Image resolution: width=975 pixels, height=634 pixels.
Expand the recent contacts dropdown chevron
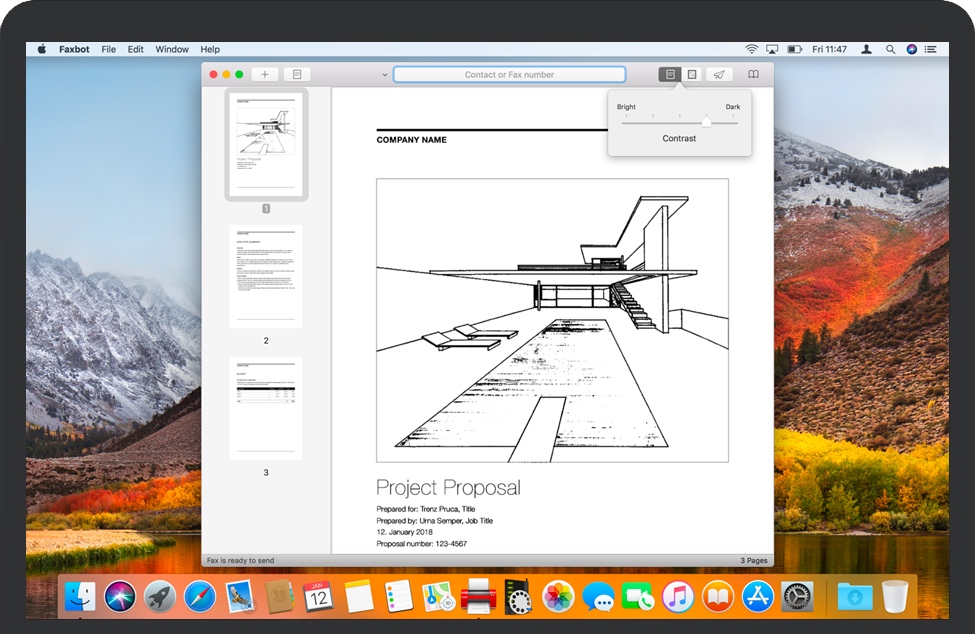(x=385, y=75)
